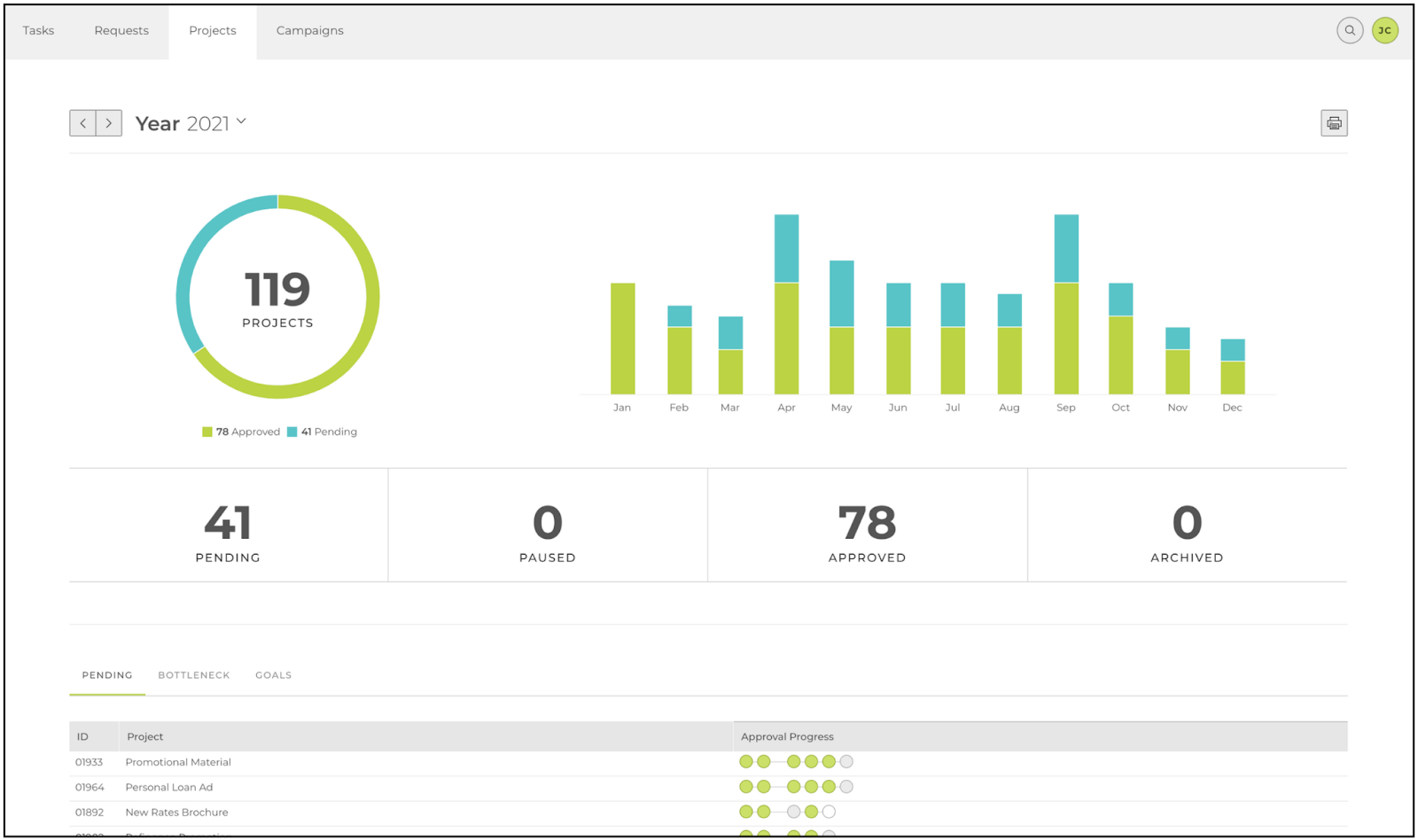Click the Pending legend color swatch
Image resolution: width=1418 pixels, height=840 pixels.
click(x=292, y=432)
